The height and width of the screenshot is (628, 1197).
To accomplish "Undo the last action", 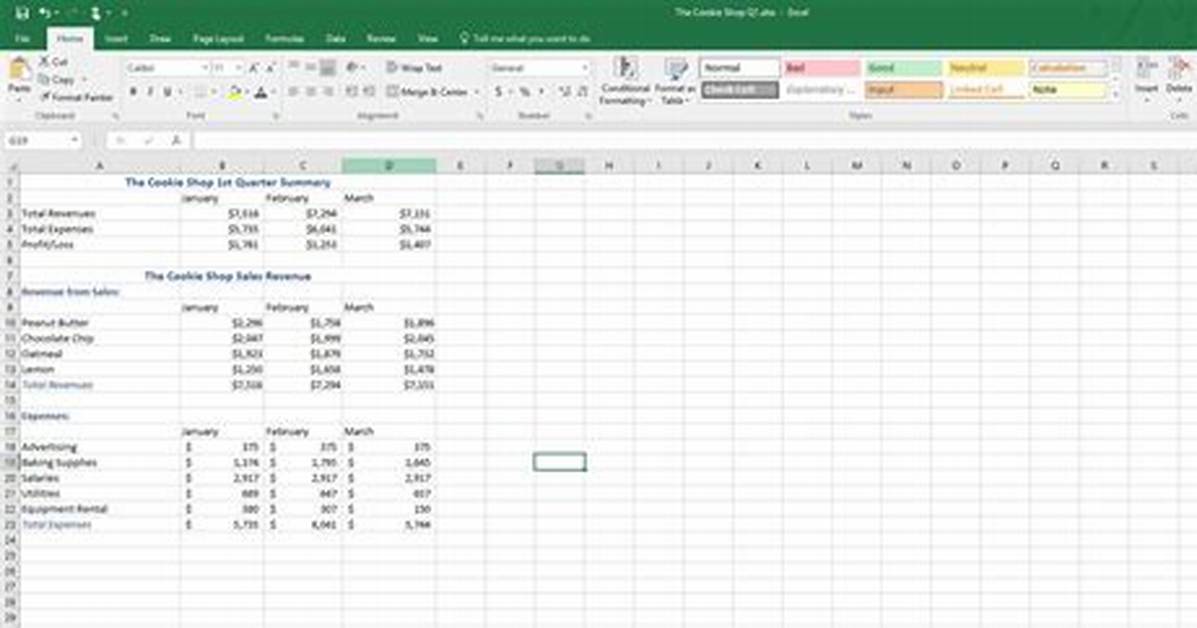I will coord(45,13).
